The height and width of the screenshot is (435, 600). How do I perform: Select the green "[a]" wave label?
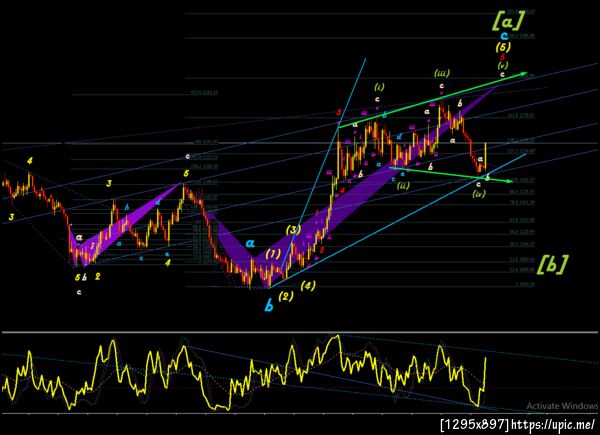507,21
